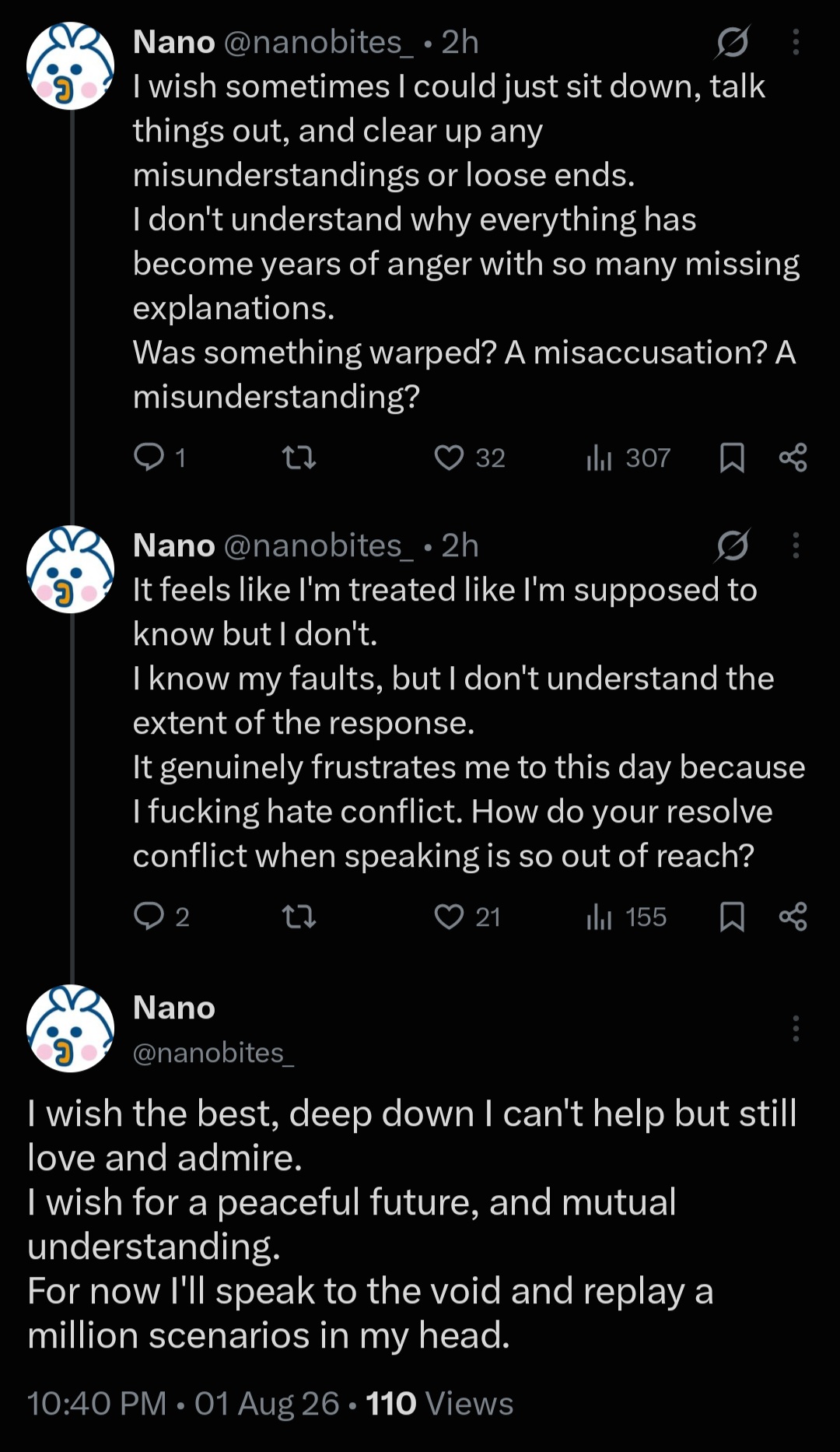Share the first tweet

(x=793, y=458)
